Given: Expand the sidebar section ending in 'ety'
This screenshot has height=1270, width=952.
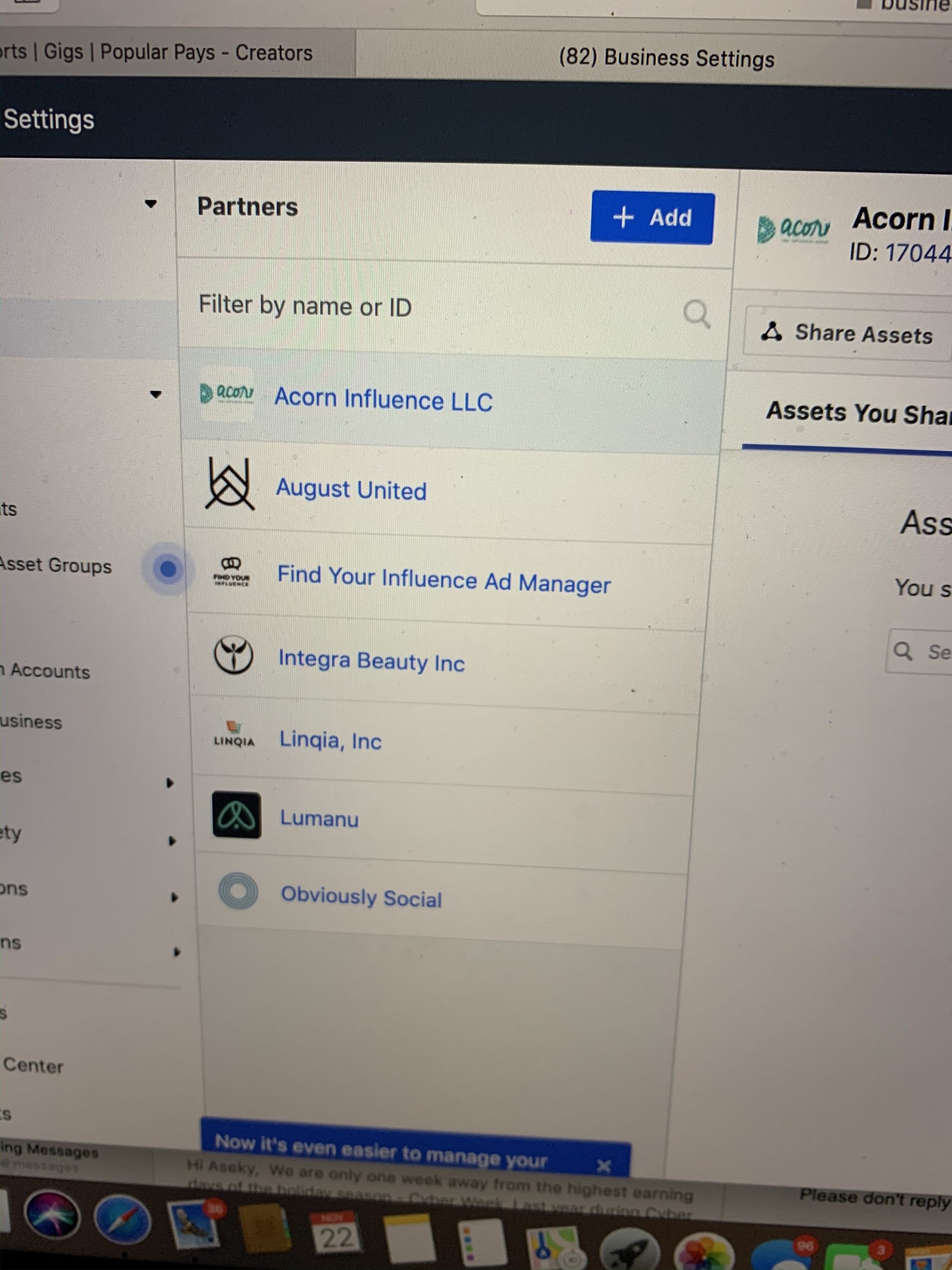Looking at the screenshot, I should pyautogui.click(x=172, y=841).
